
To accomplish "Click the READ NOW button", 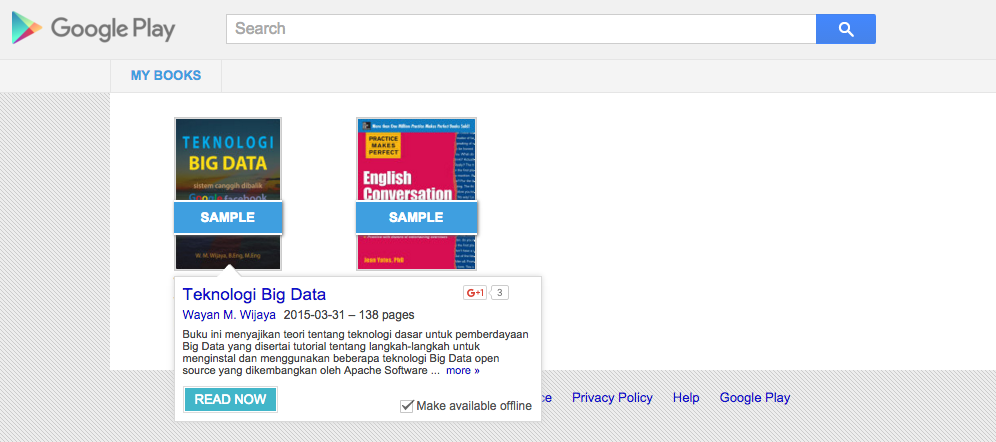I will 230,399.
